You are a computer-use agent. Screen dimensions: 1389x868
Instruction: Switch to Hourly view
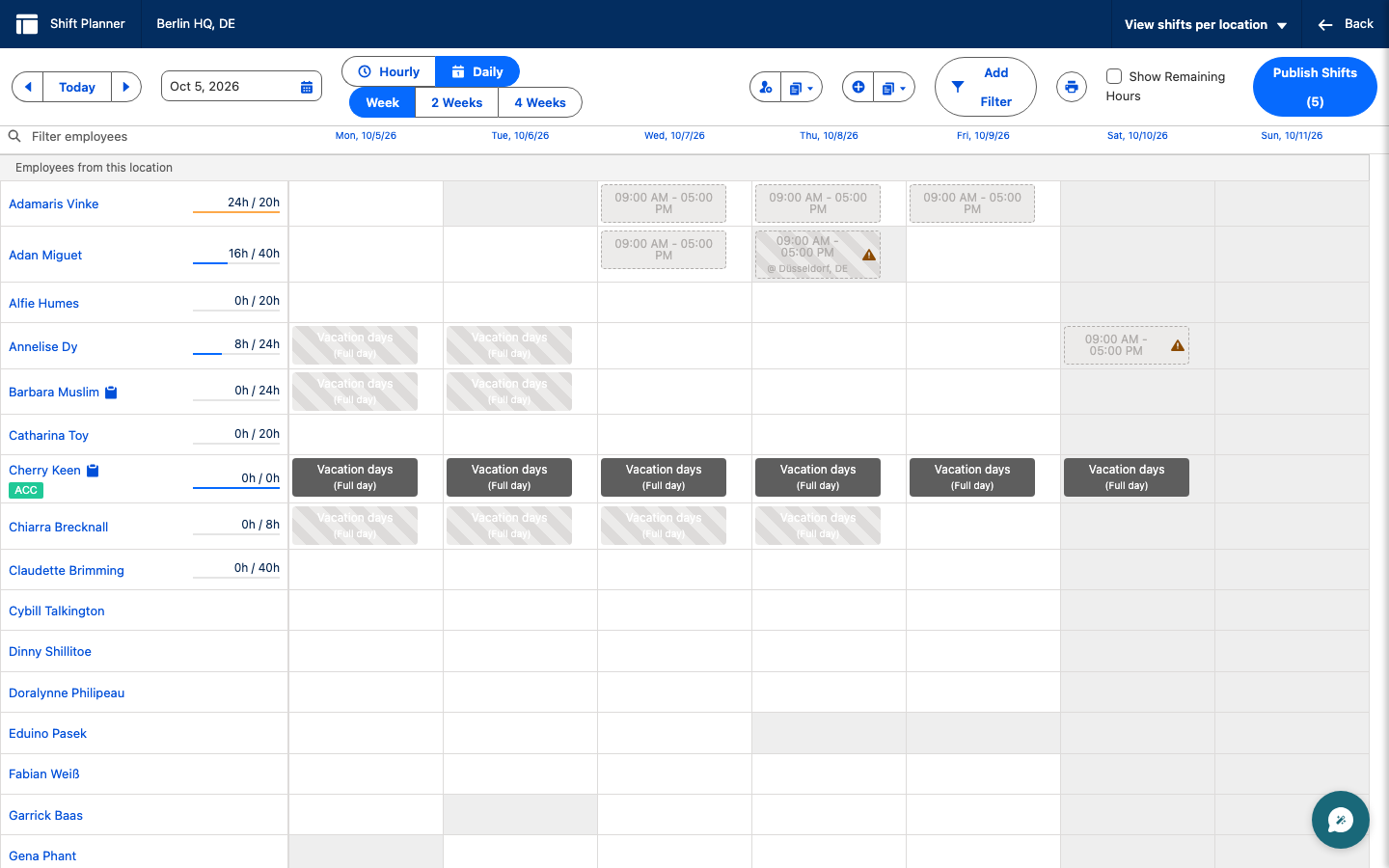click(389, 71)
